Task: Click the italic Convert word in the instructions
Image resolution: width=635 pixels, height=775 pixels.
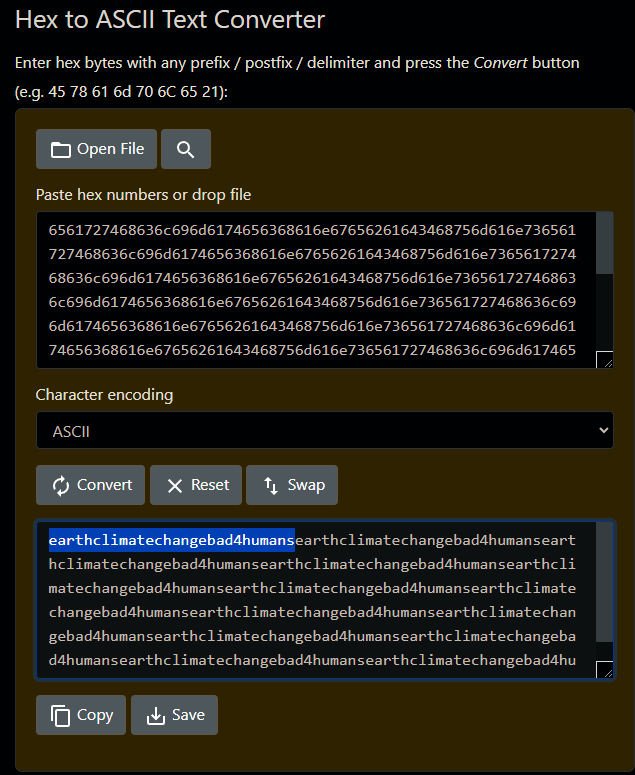Action: 501,63
